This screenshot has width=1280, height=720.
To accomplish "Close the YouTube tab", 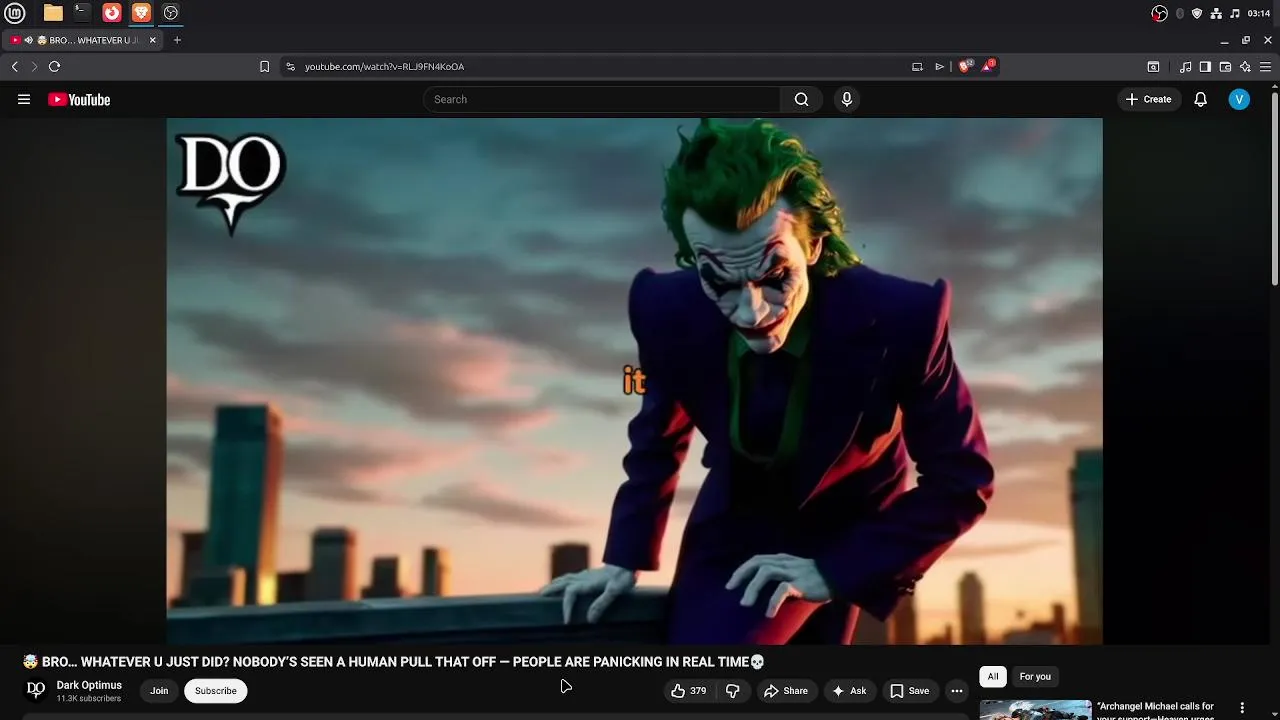I will tap(153, 40).
